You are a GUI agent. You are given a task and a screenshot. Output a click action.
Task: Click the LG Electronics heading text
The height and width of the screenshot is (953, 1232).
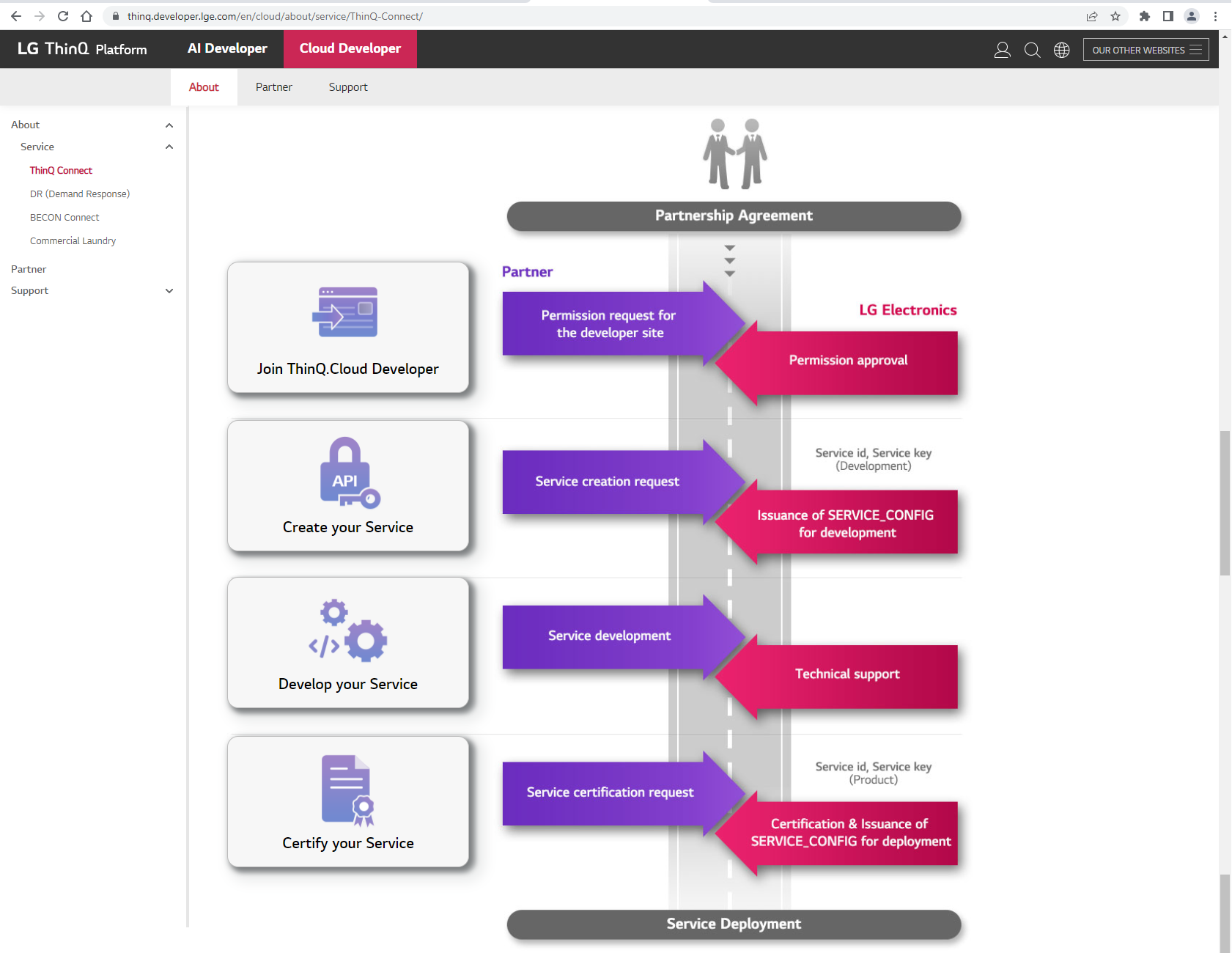point(908,310)
